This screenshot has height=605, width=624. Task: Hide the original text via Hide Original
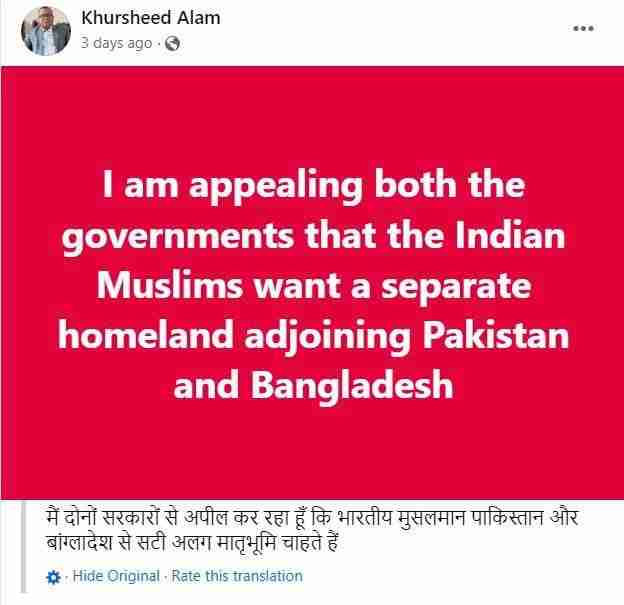pyautogui.click(x=116, y=576)
